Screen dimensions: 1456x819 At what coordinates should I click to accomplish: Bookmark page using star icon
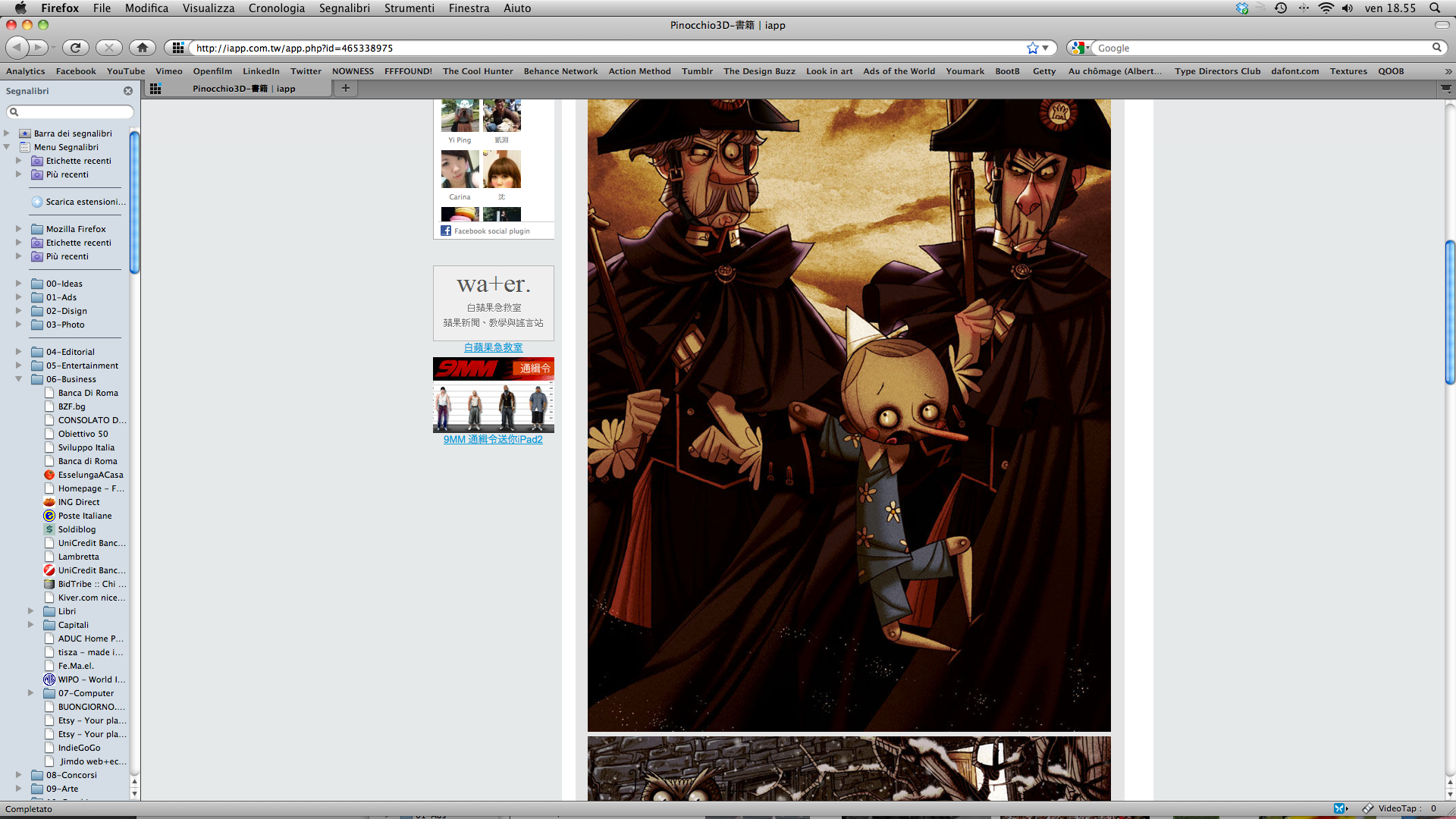tap(1032, 48)
